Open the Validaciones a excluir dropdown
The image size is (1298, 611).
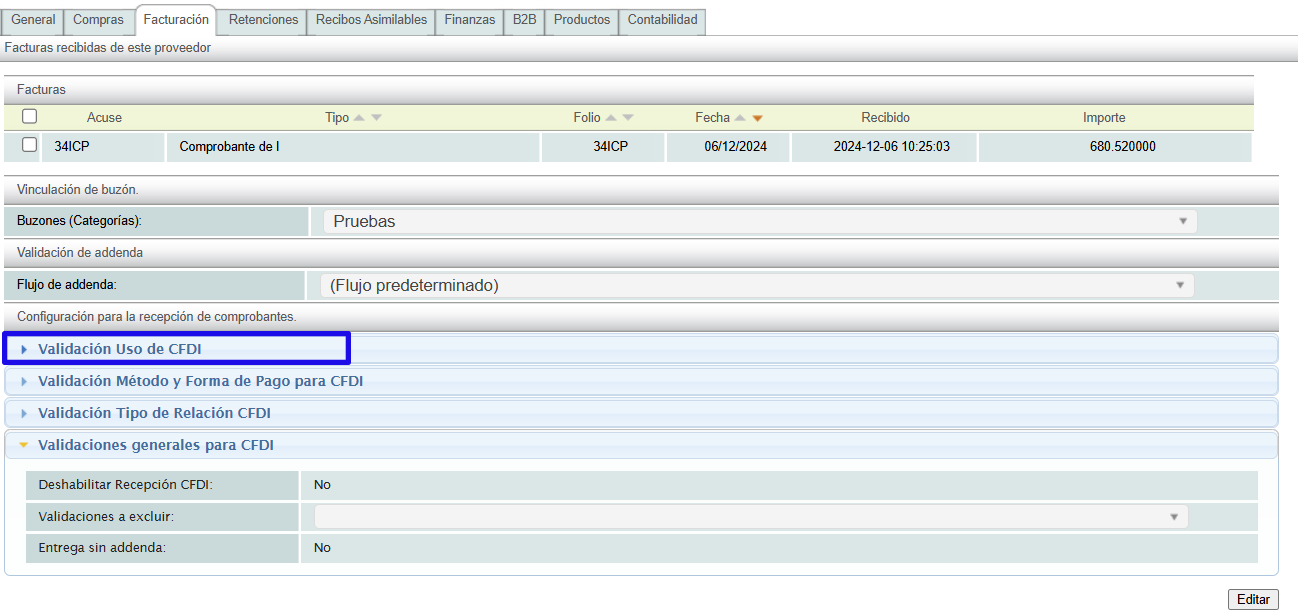click(751, 516)
